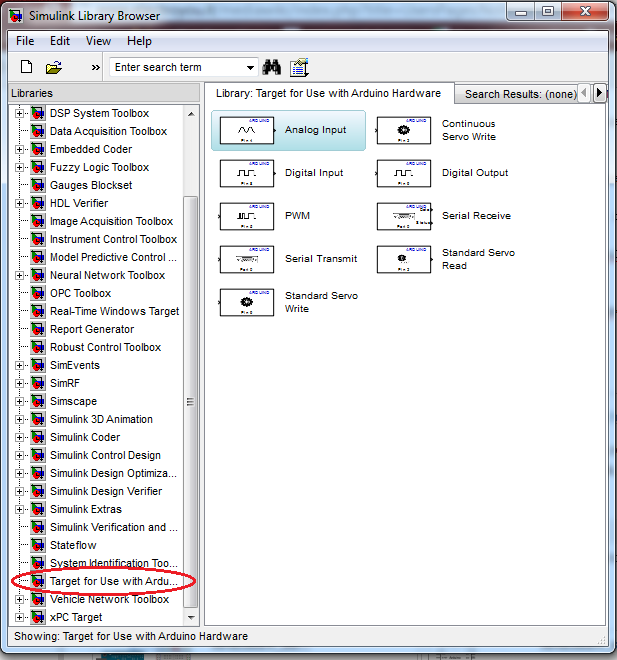The width and height of the screenshot is (617, 660).
Task: Expand the xPC Target tree node
Action: tap(19, 618)
